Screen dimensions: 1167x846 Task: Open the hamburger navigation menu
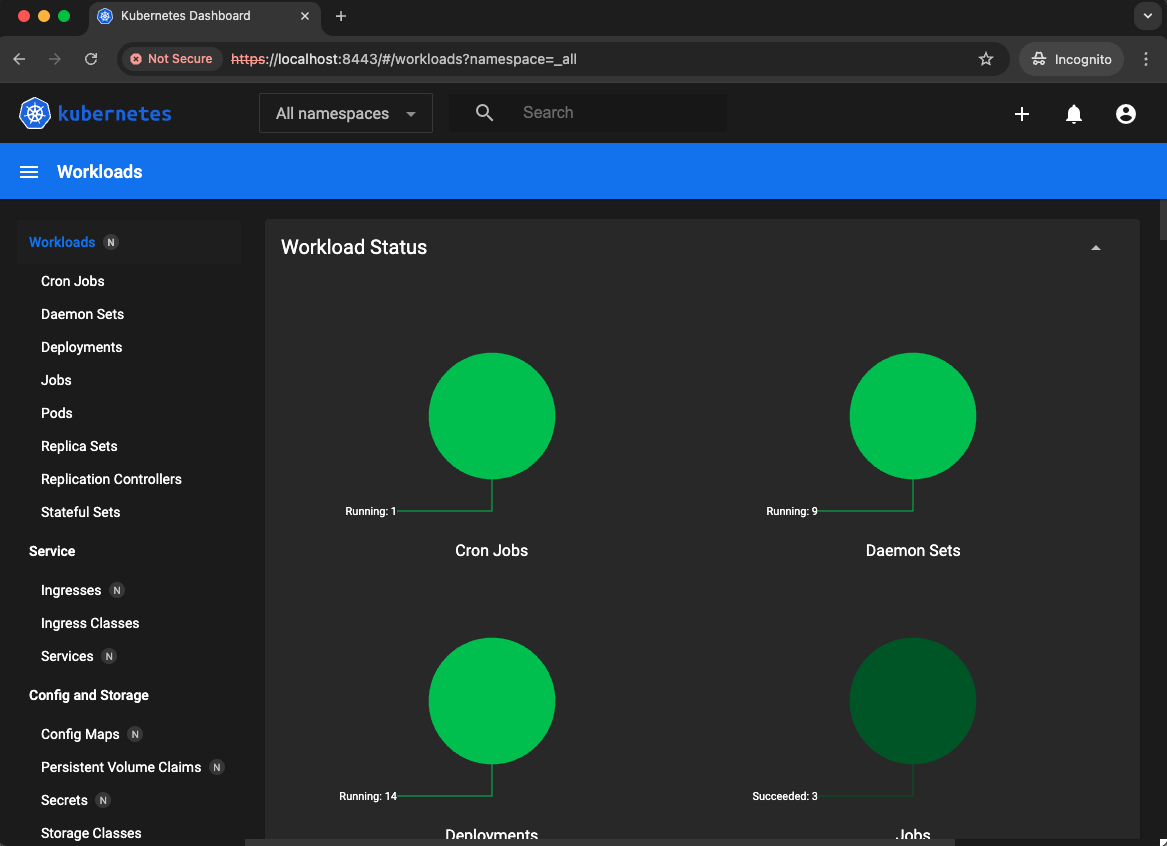29,172
